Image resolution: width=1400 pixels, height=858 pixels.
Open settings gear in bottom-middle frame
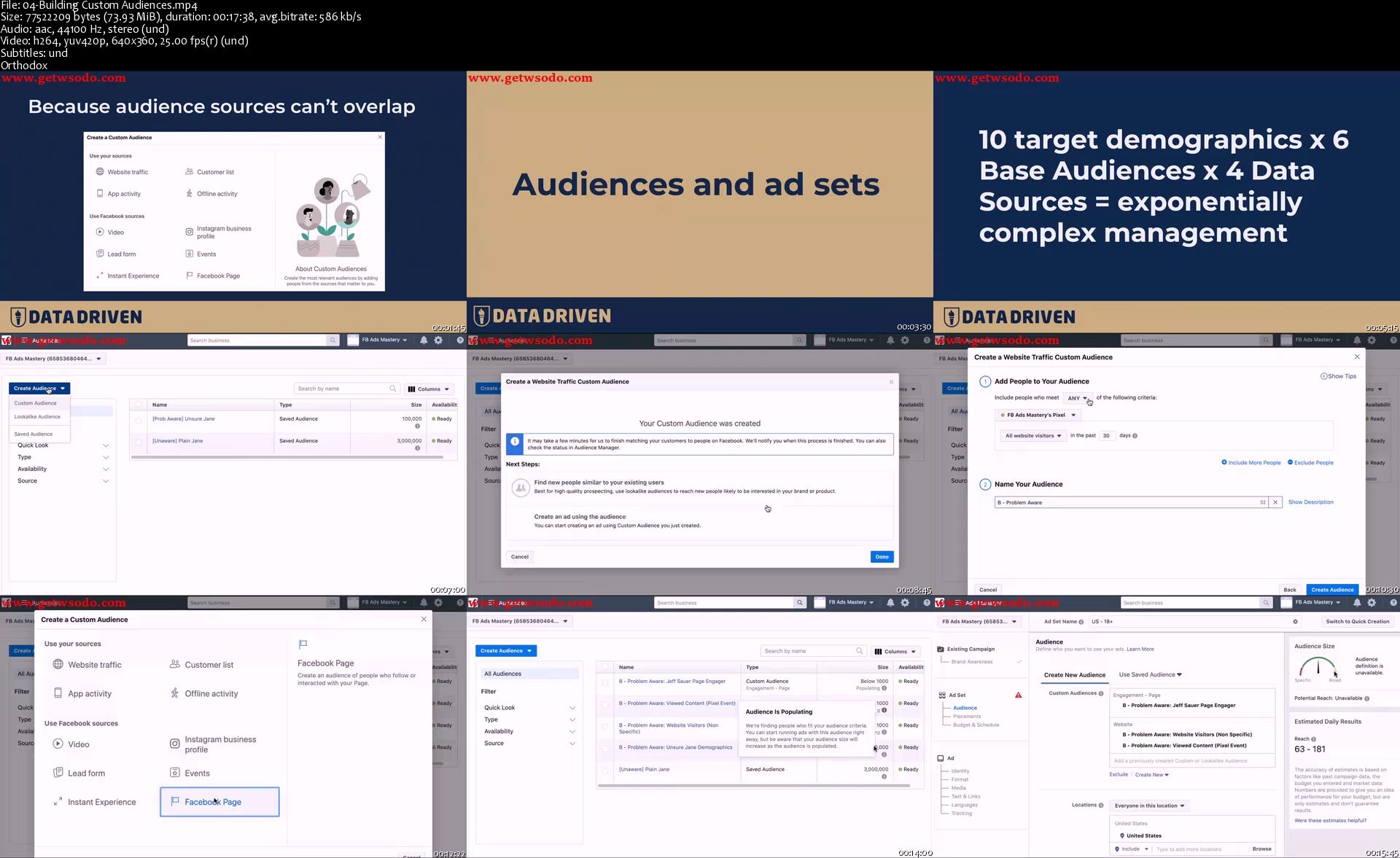point(905,603)
